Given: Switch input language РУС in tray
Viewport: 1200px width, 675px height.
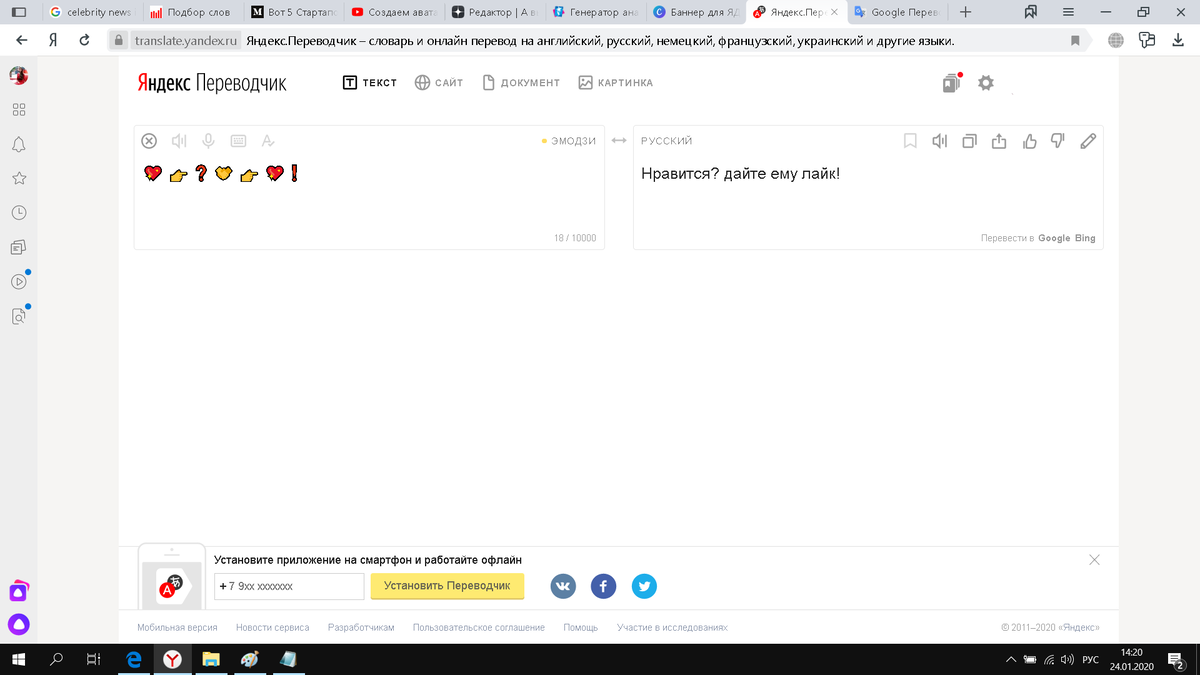Looking at the screenshot, I should 1091,659.
